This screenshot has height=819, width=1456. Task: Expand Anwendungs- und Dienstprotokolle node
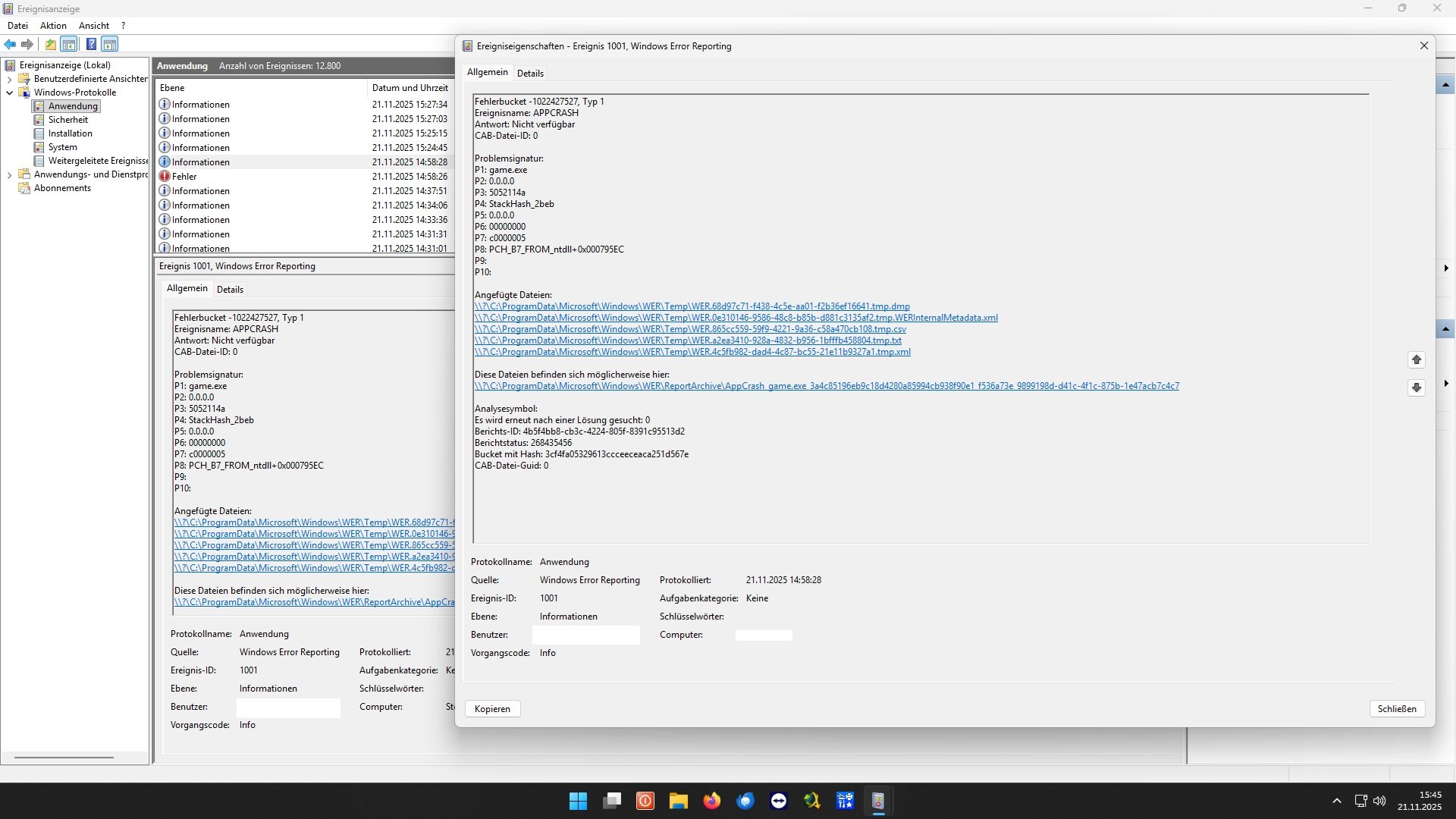9,174
